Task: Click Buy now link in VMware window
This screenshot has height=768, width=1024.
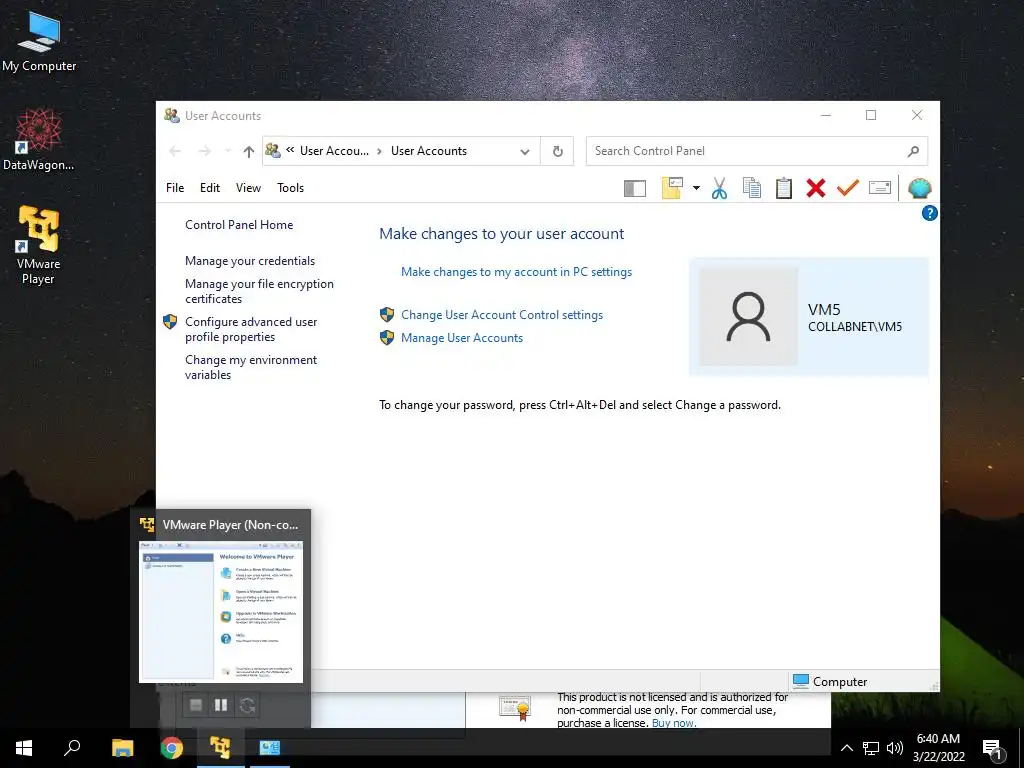Action: tap(673, 723)
